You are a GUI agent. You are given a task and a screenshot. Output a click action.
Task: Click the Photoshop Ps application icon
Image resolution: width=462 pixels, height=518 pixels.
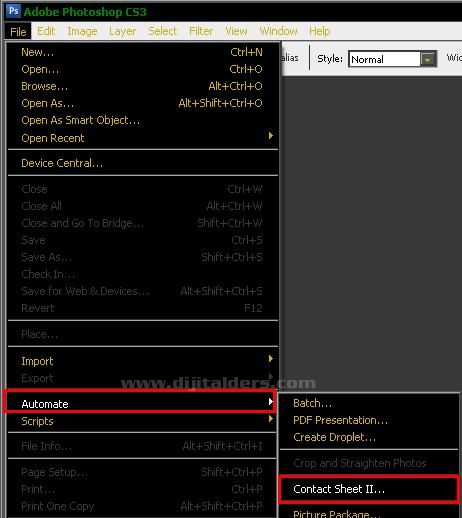coord(13,11)
